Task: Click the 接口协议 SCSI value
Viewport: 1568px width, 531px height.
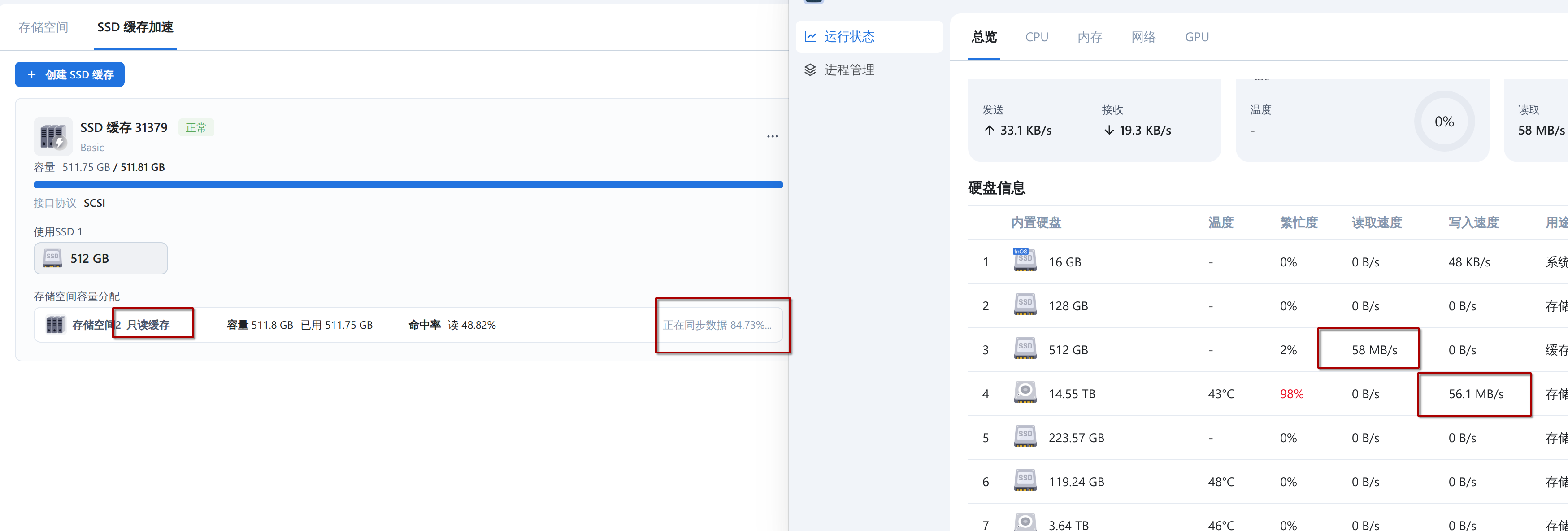Action: click(94, 203)
